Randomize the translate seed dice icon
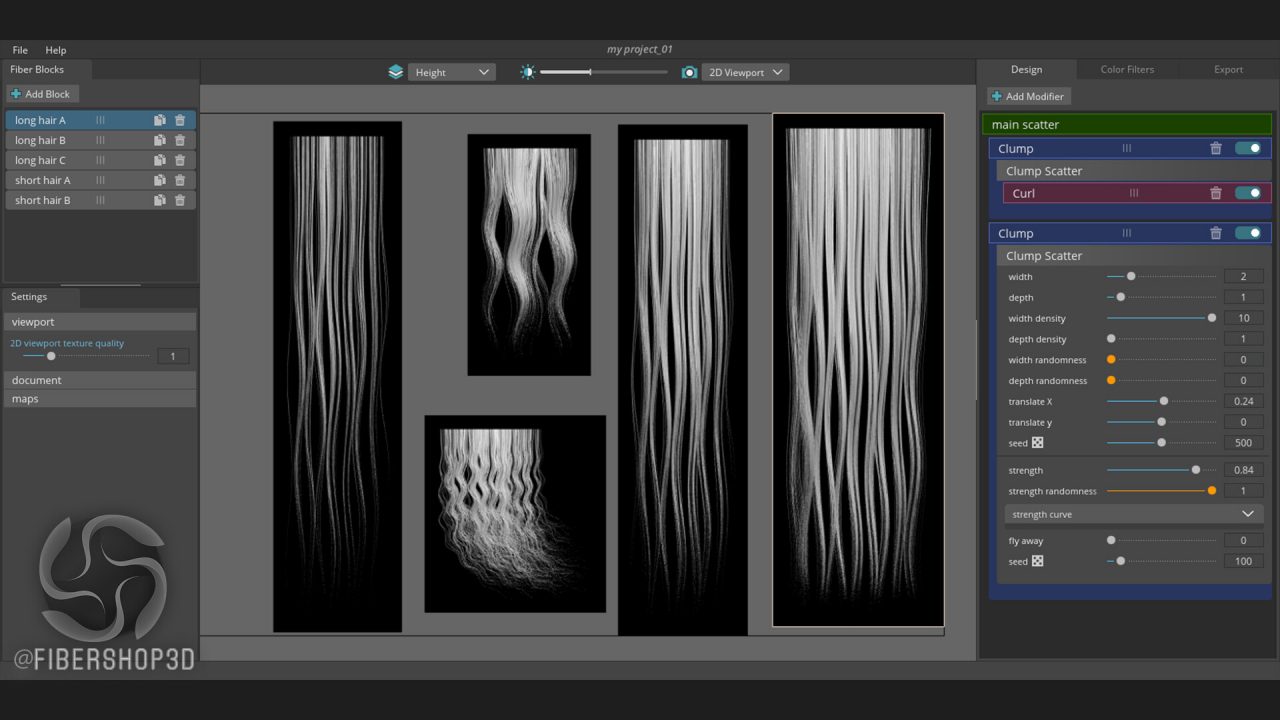The image size is (1280, 720). pyautogui.click(x=1038, y=443)
